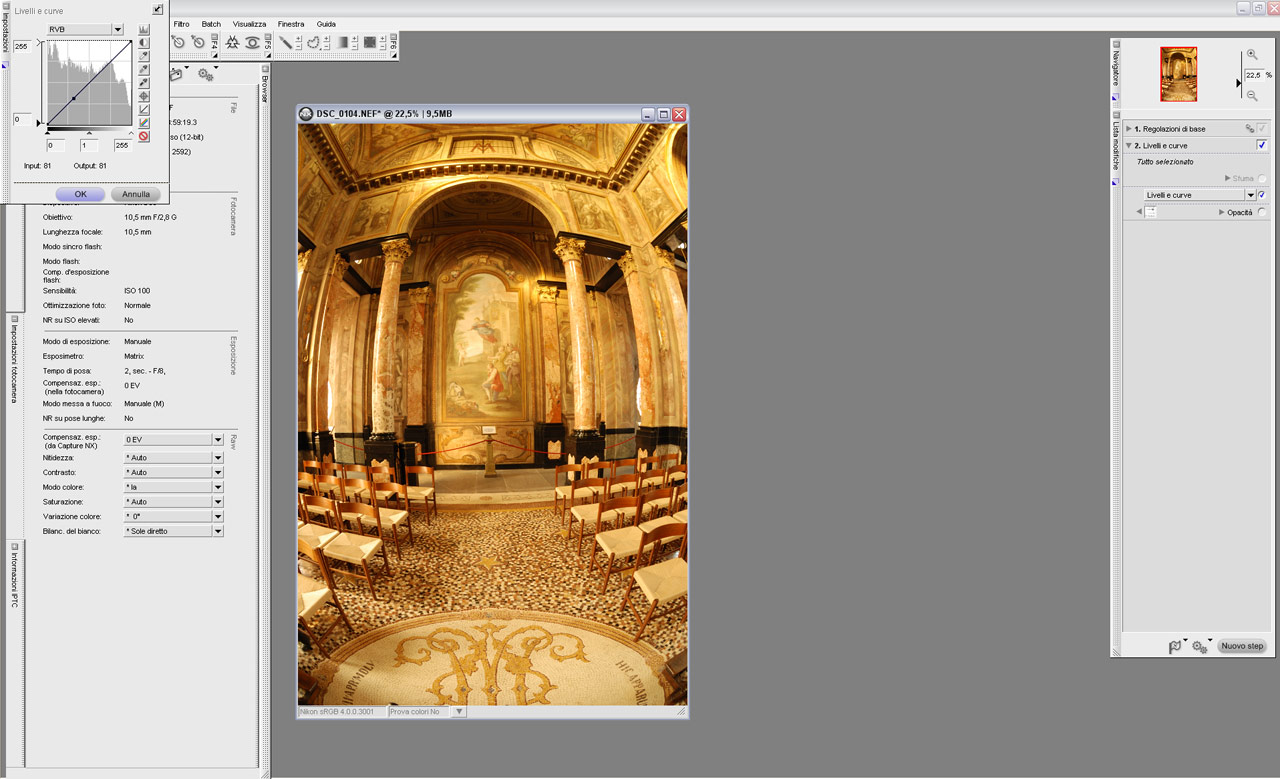Click the gears settings icon in the left panel
The width and height of the screenshot is (1280, 779).
tap(205, 74)
